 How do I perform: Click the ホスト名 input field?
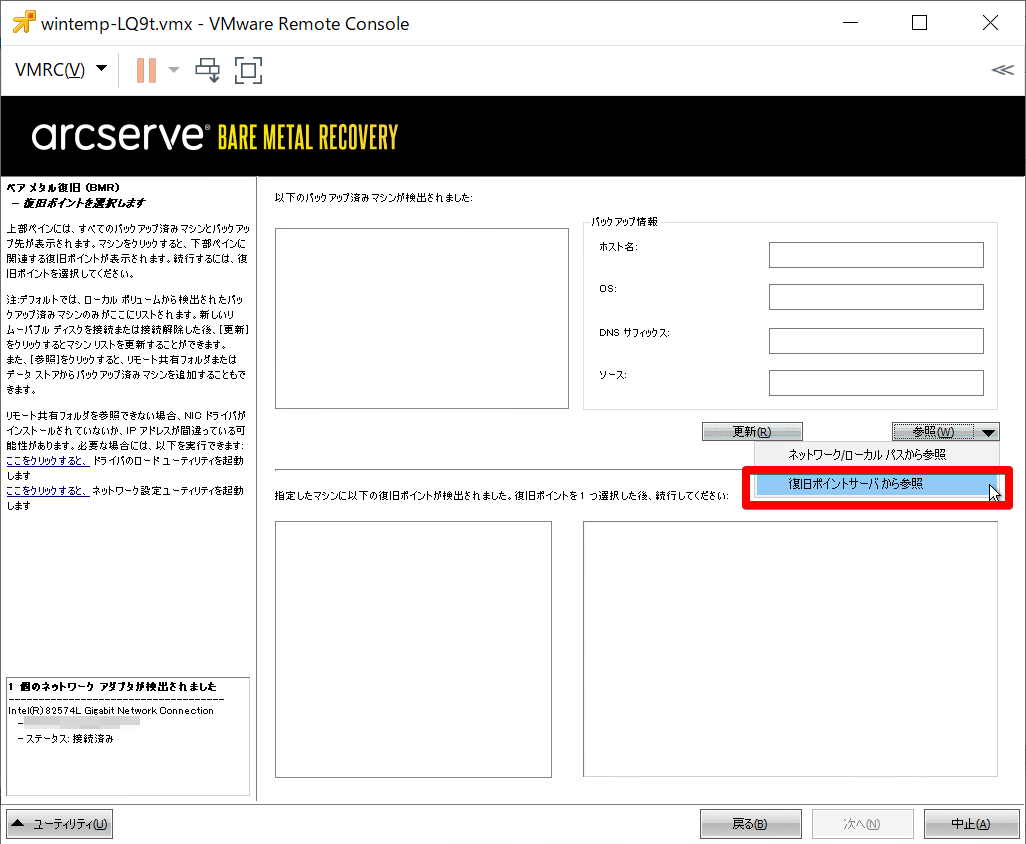876,255
